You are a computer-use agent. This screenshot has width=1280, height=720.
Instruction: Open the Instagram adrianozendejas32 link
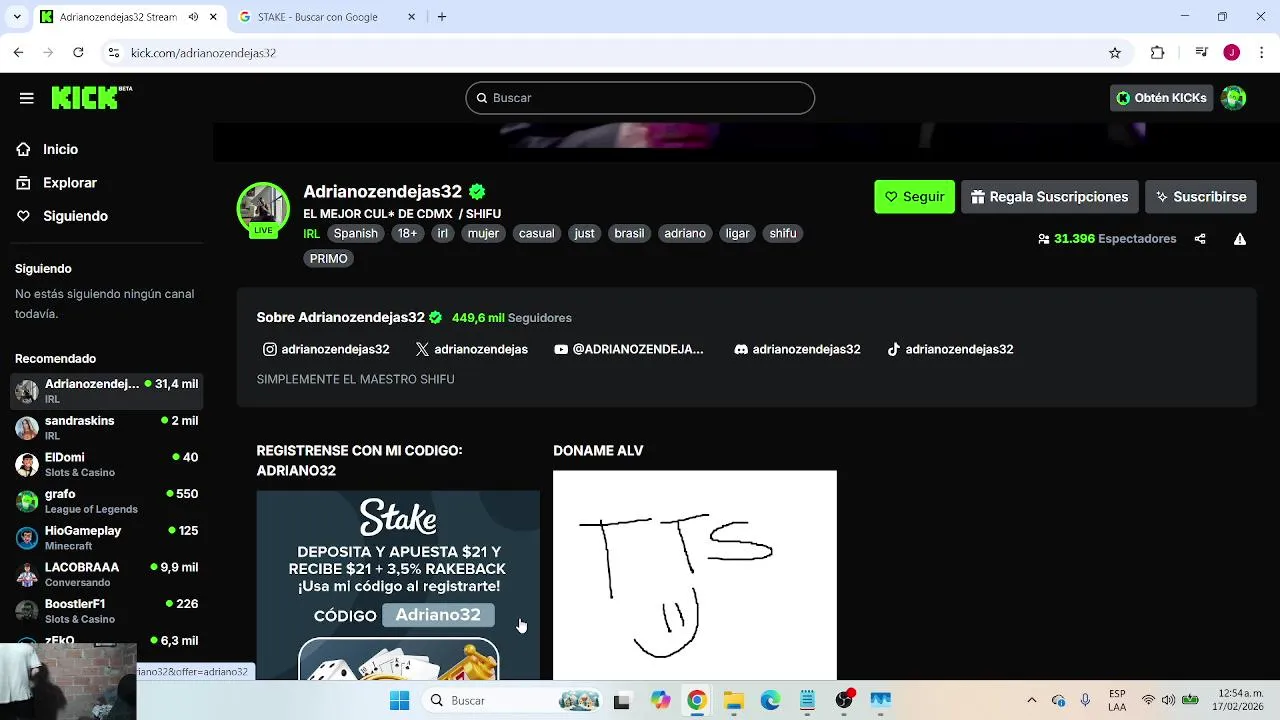[326, 349]
